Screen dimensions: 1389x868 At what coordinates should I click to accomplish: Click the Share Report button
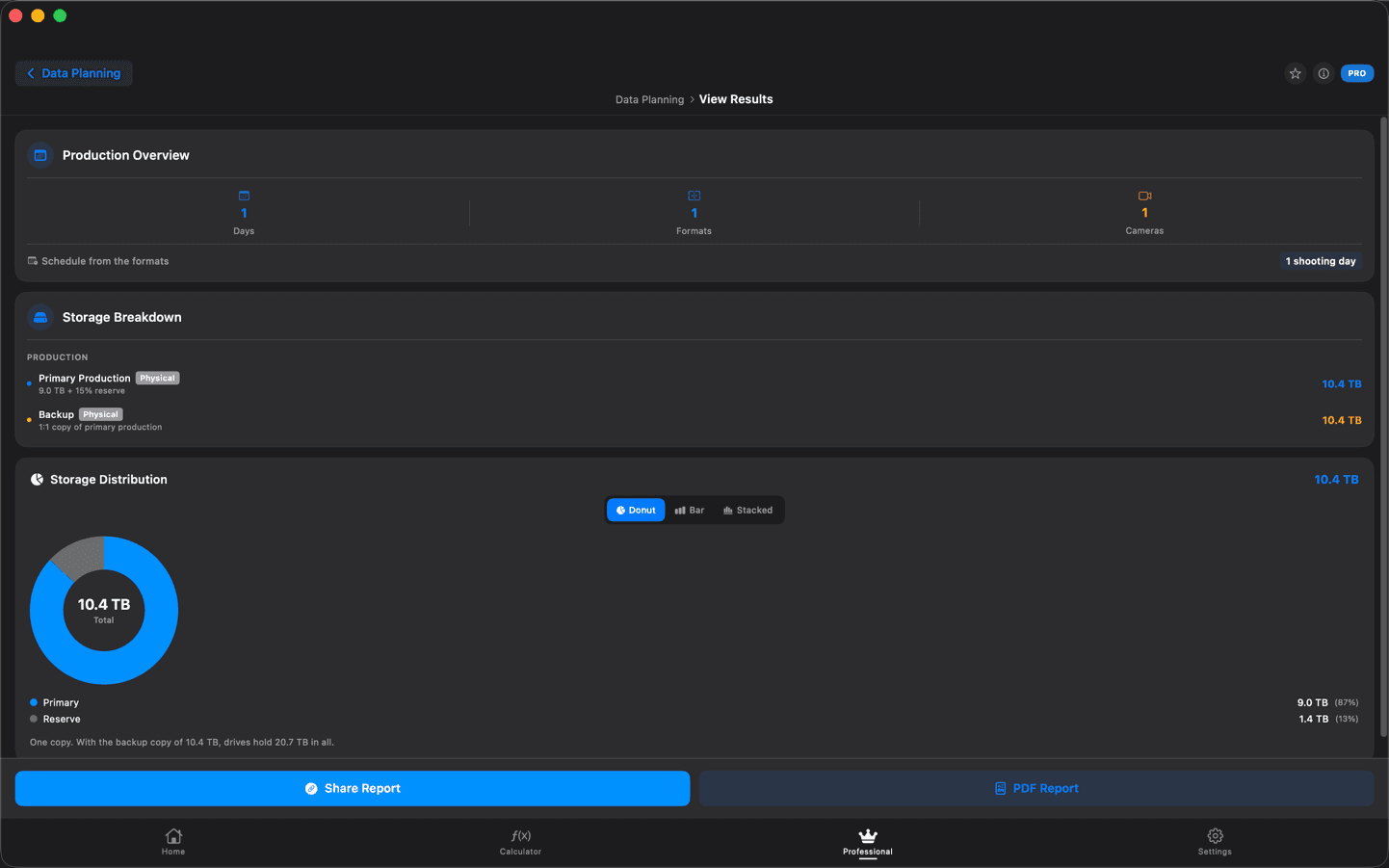(x=353, y=788)
